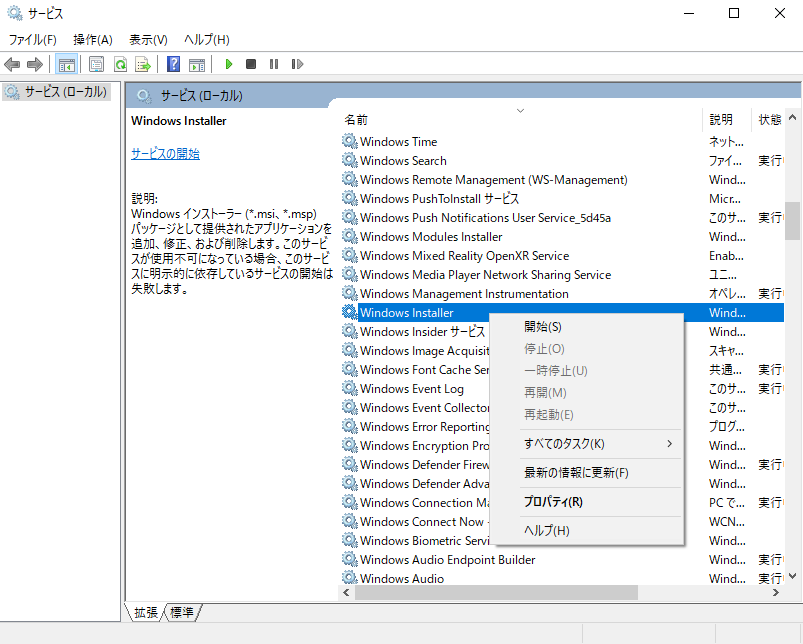803x644 pixels.
Task: Click the export list toolbar icon
Action: (143, 65)
